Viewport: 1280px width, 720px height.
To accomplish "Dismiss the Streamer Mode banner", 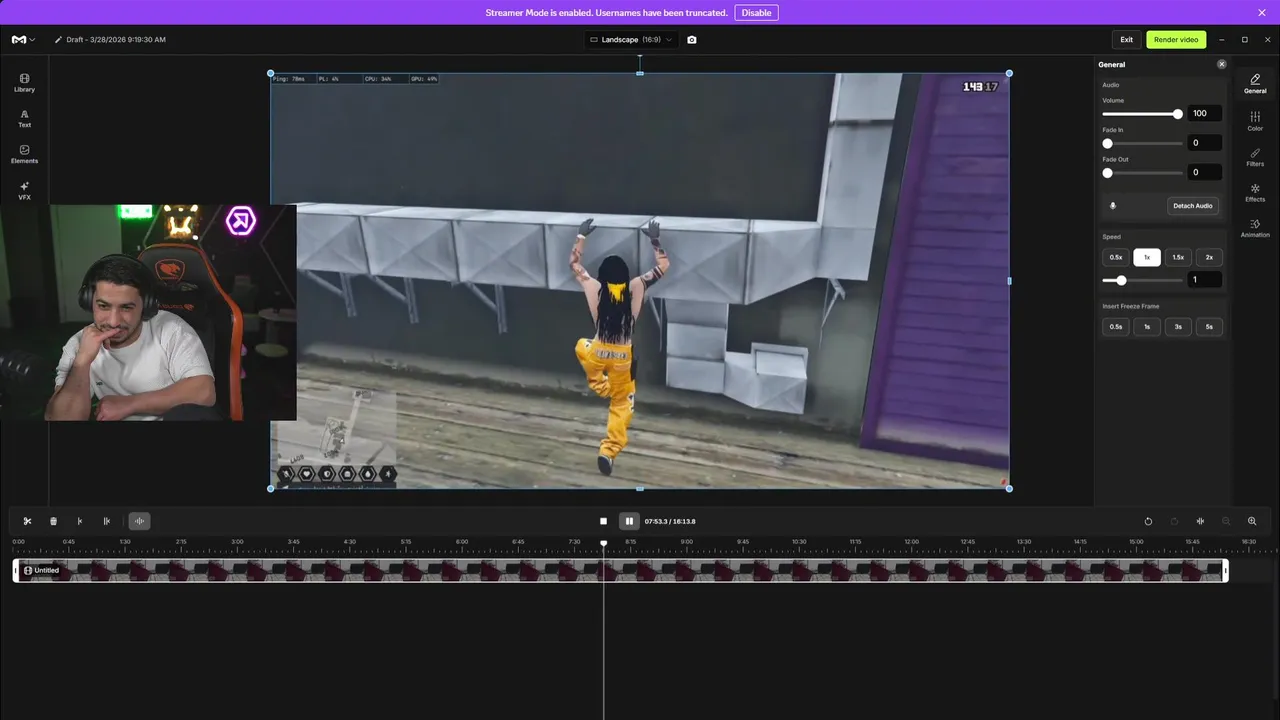I will 1262,13.
